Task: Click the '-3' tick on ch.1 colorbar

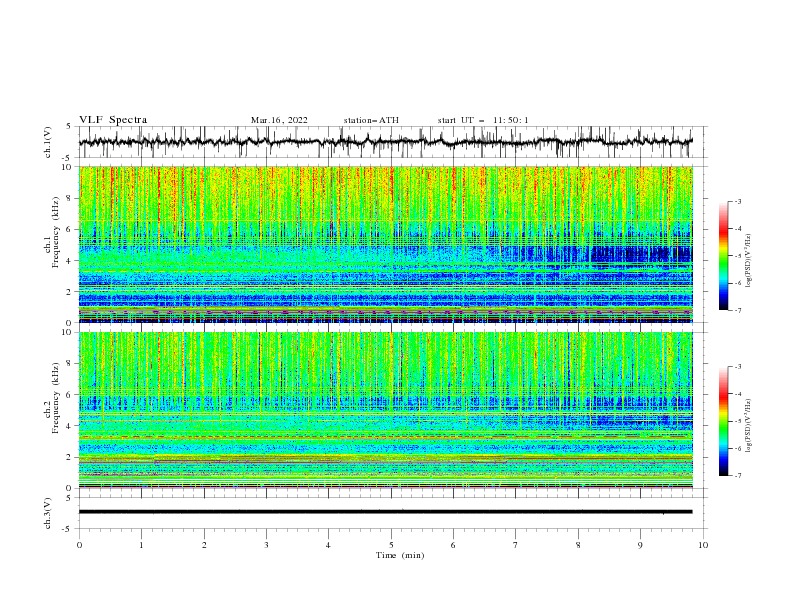Action: coord(737,201)
